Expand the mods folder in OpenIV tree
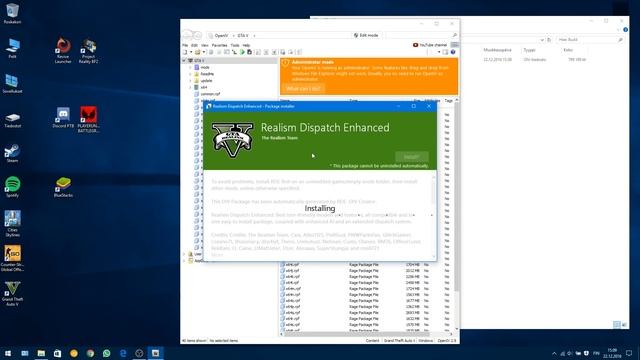 190,67
